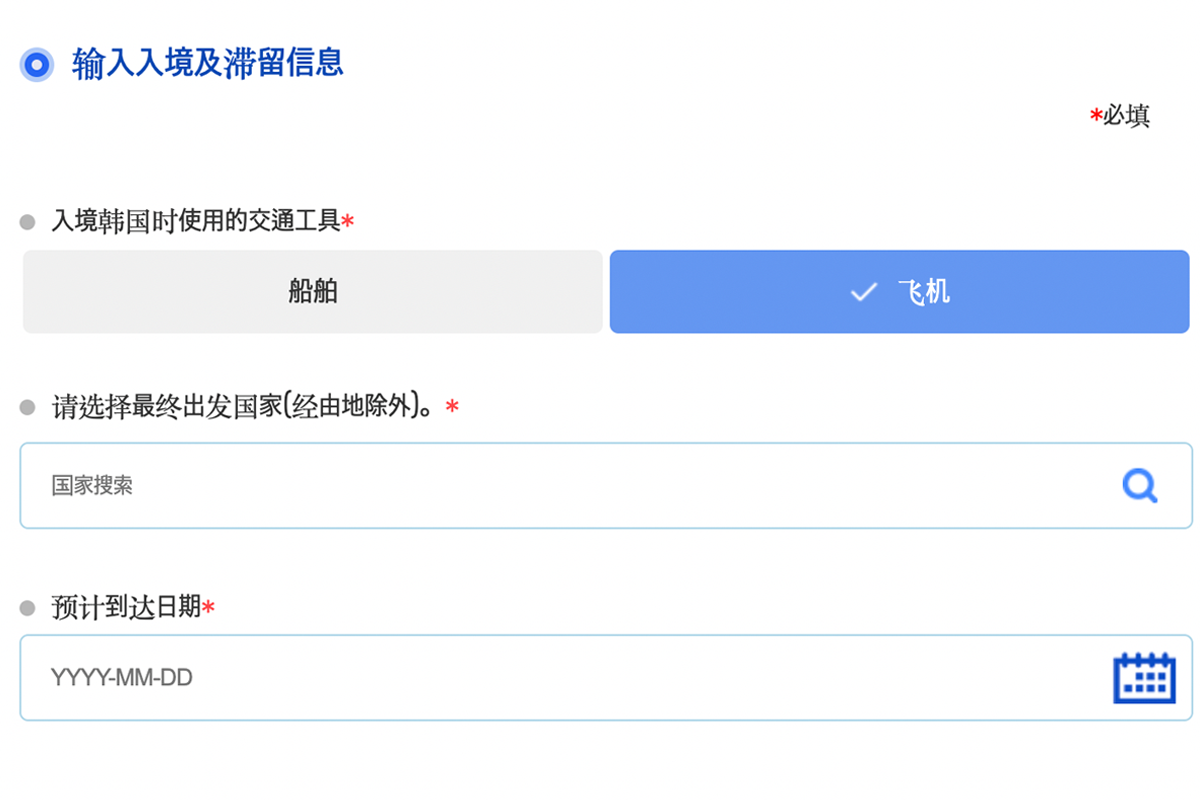
Task: Click the blue radio icon beside 输入入境及滞留信息
Action: (x=36, y=63)
